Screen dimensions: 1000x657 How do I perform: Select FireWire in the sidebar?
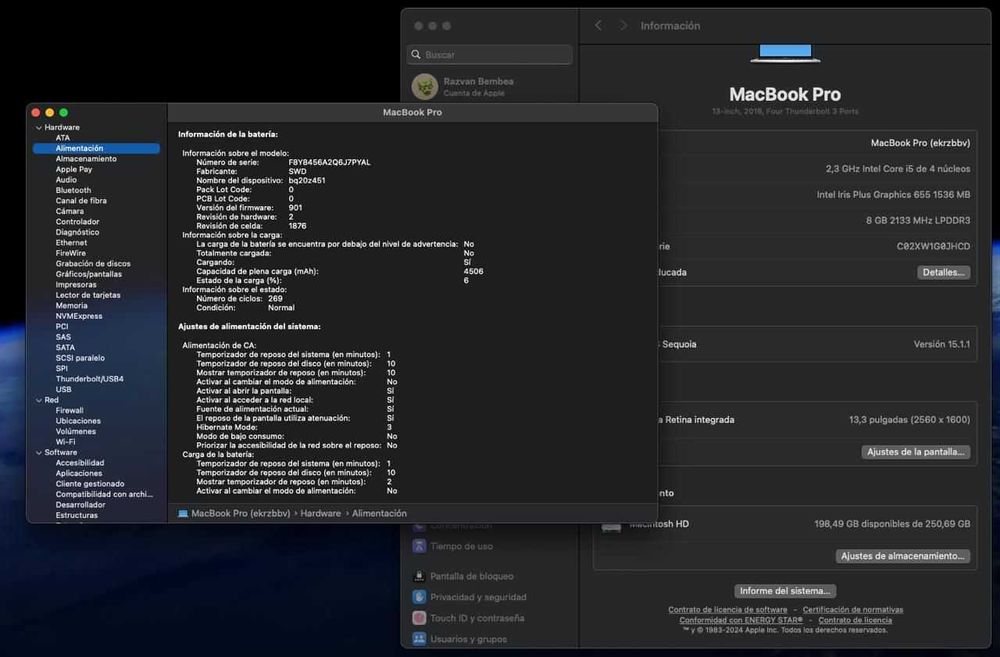71,253
